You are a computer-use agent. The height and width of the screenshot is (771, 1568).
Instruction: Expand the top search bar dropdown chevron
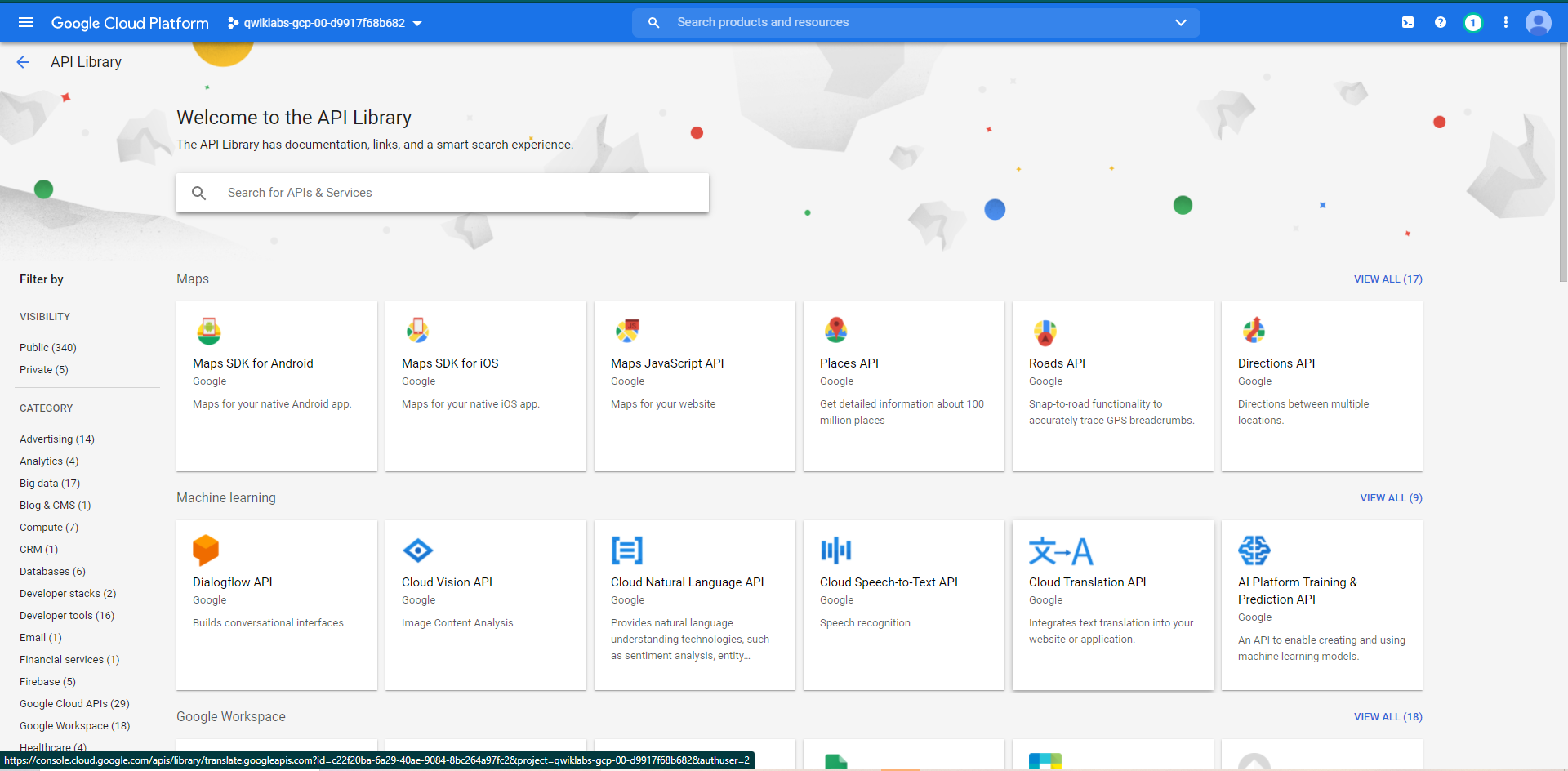click(1181, 23)
